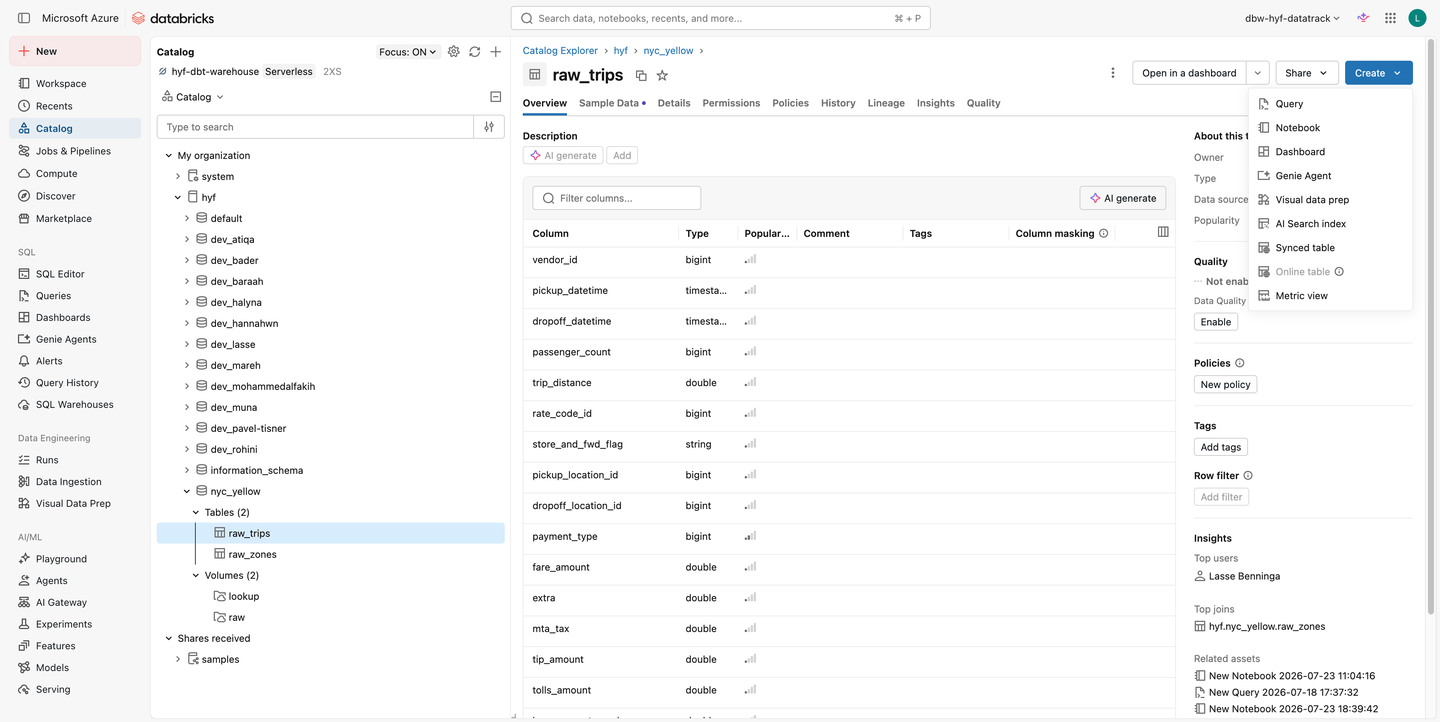Open the dashboard options dropdown arrow
1440x722 pixels.
(x=1258, y=73)
